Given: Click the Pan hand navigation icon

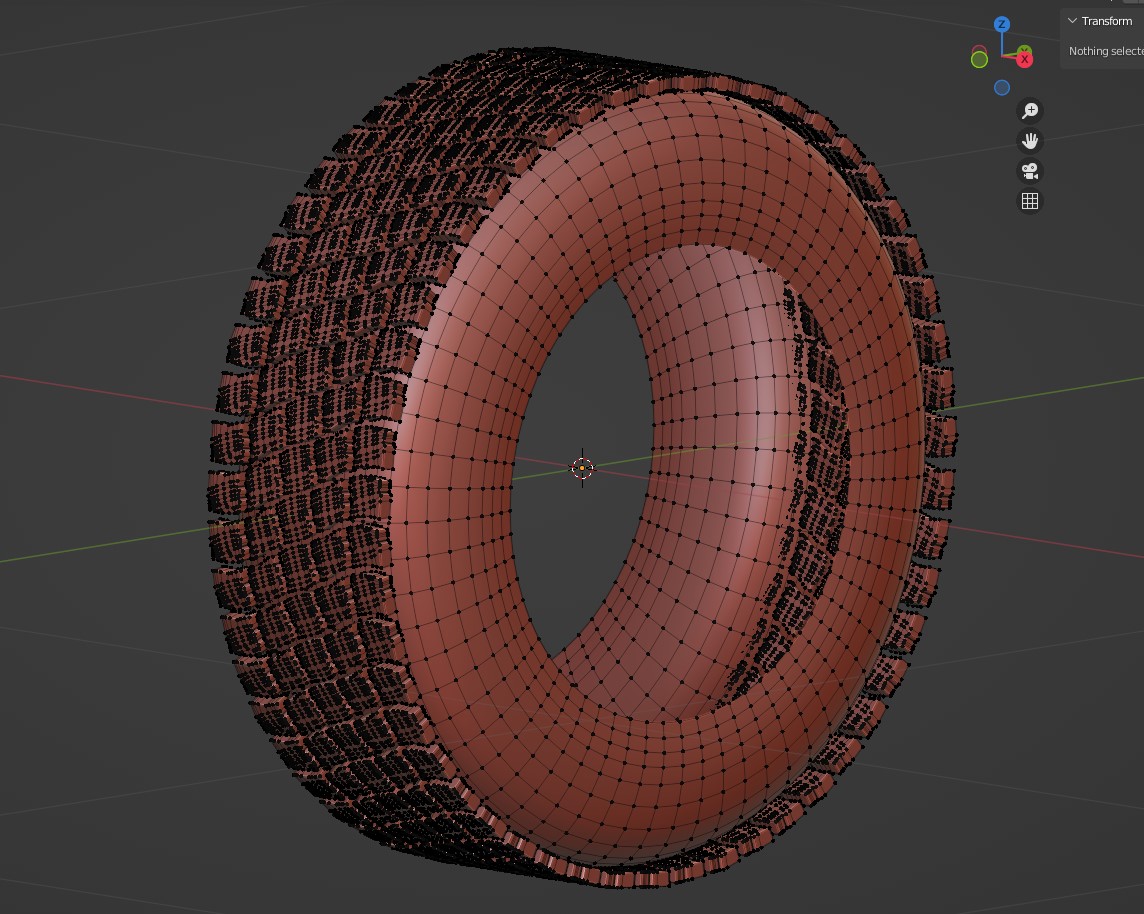Looking at the screenshot, I should click(x=1029, y=141).
